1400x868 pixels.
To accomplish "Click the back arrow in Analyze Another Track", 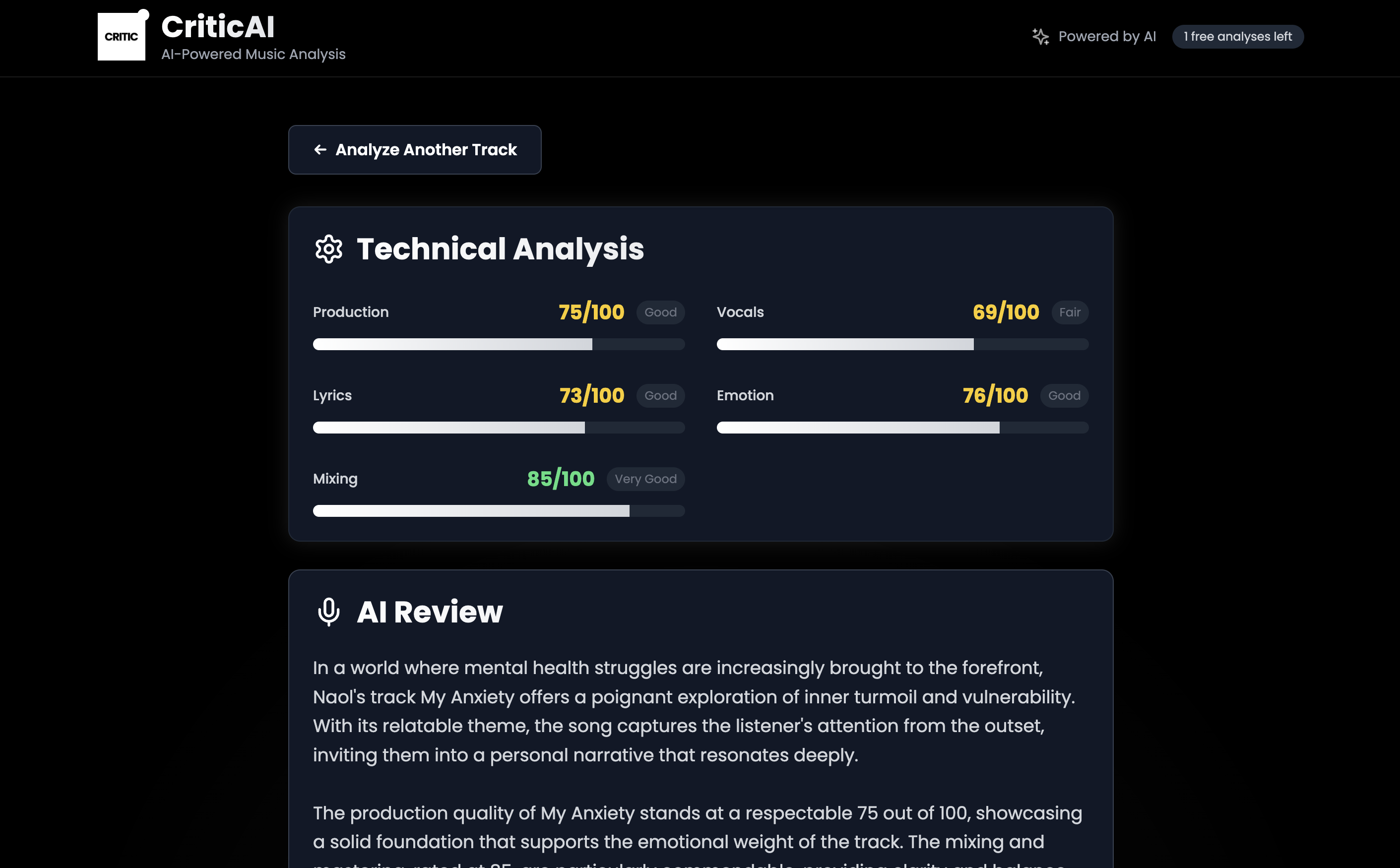I will (320, 150).
